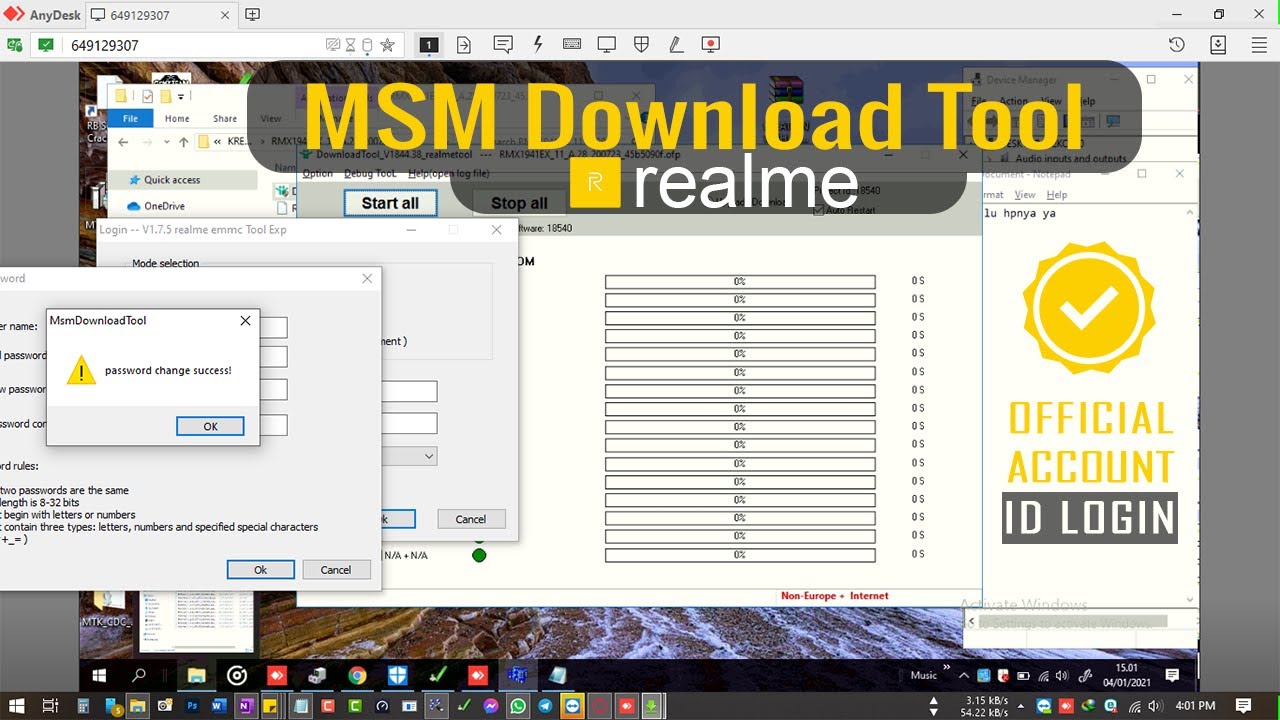Click remote clock showing 15.01

1127,675
